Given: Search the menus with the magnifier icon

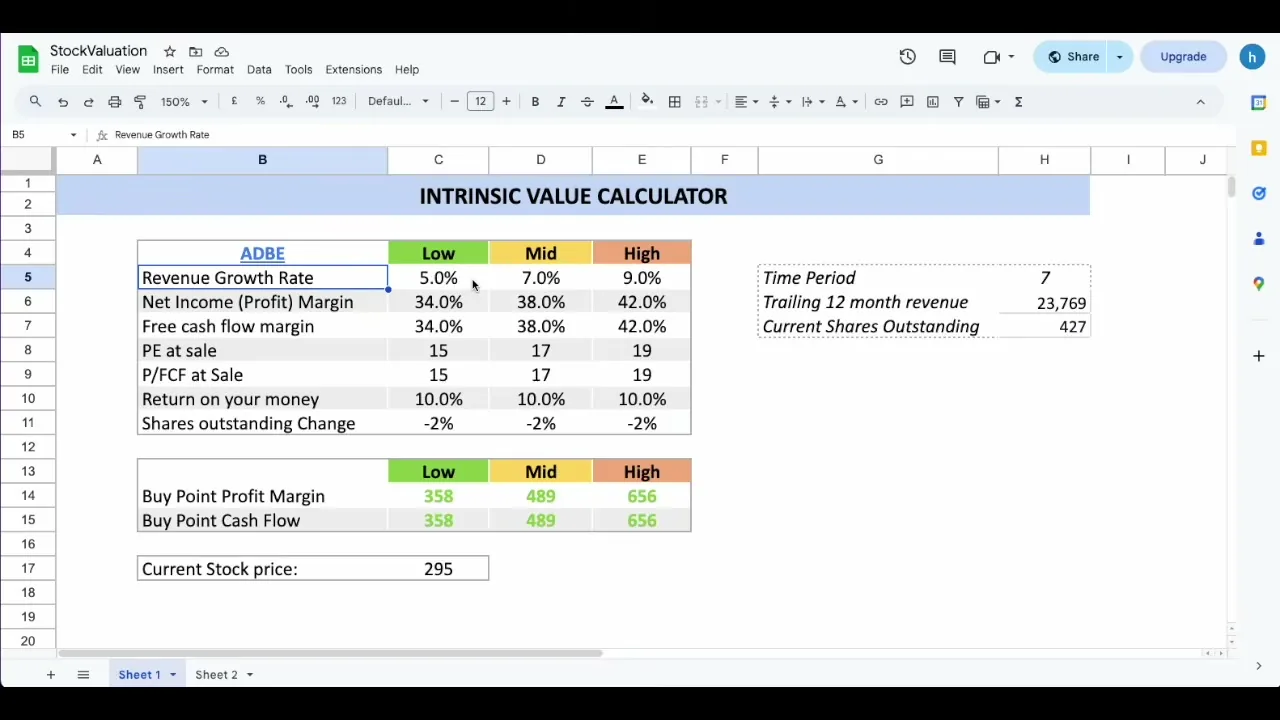Looking at the screenshot, I should [x=35, y=101].
